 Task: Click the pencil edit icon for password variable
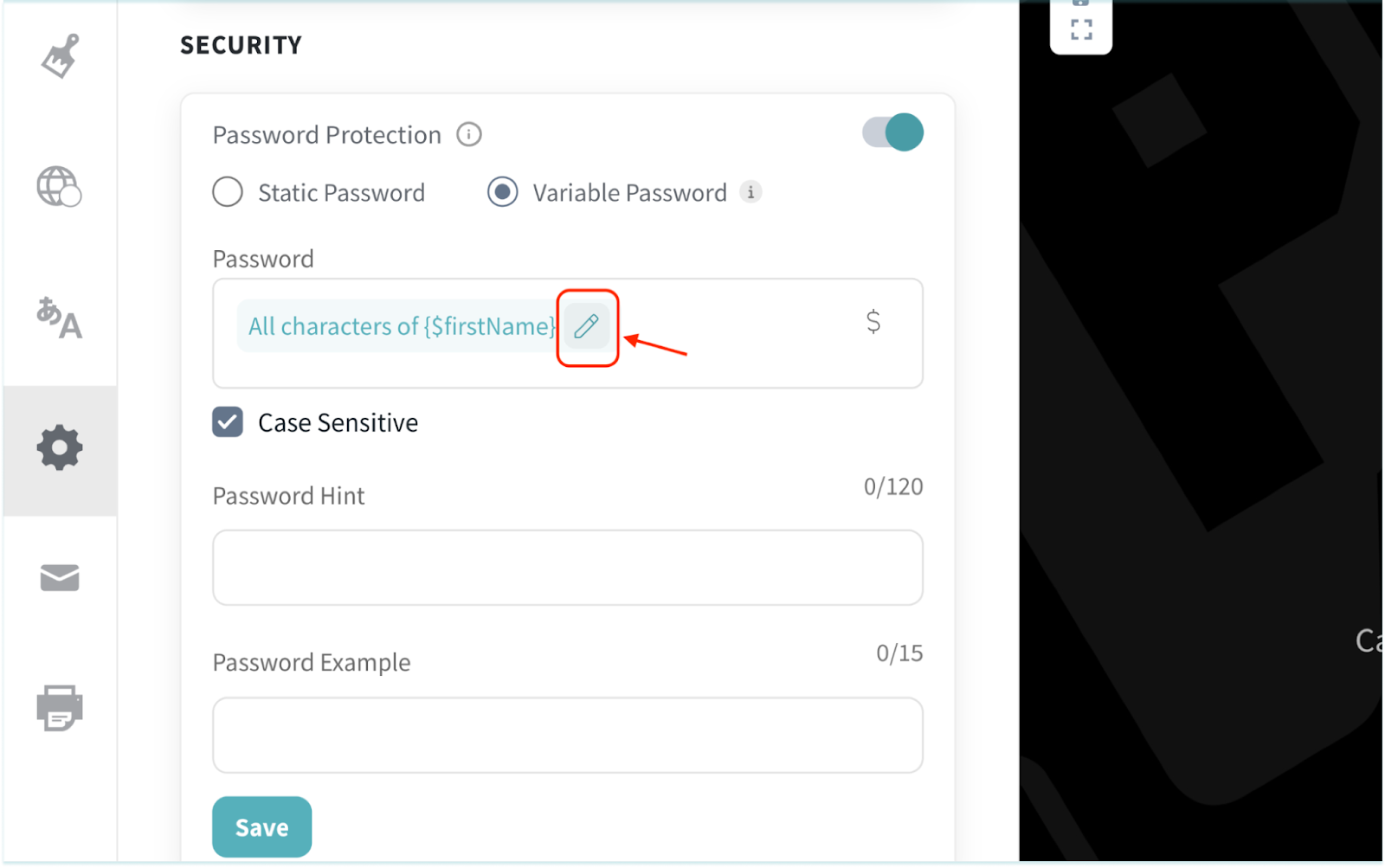point(587,326)
